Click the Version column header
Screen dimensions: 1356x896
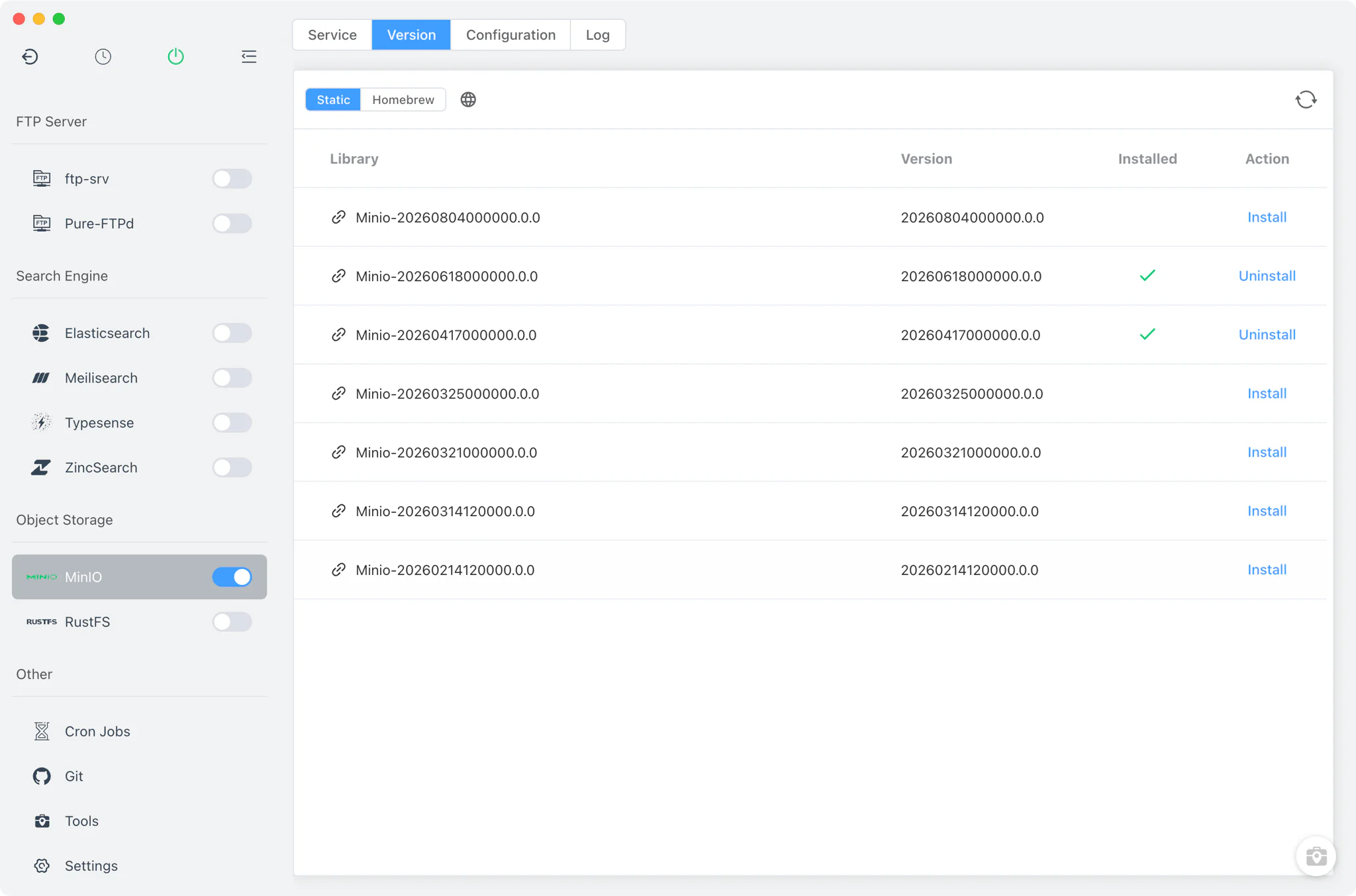[x=926, y=159]
